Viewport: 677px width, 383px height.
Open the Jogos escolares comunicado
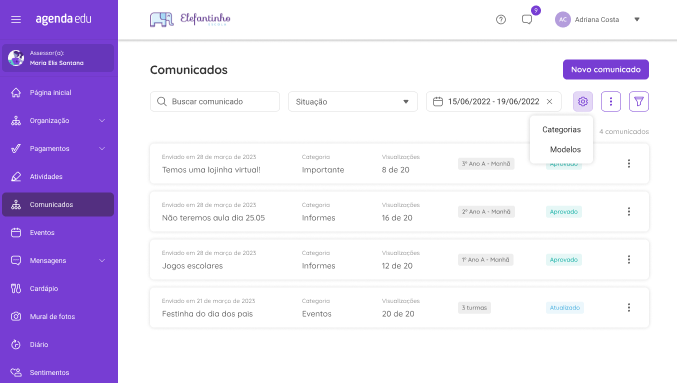[x=192, y=266]
